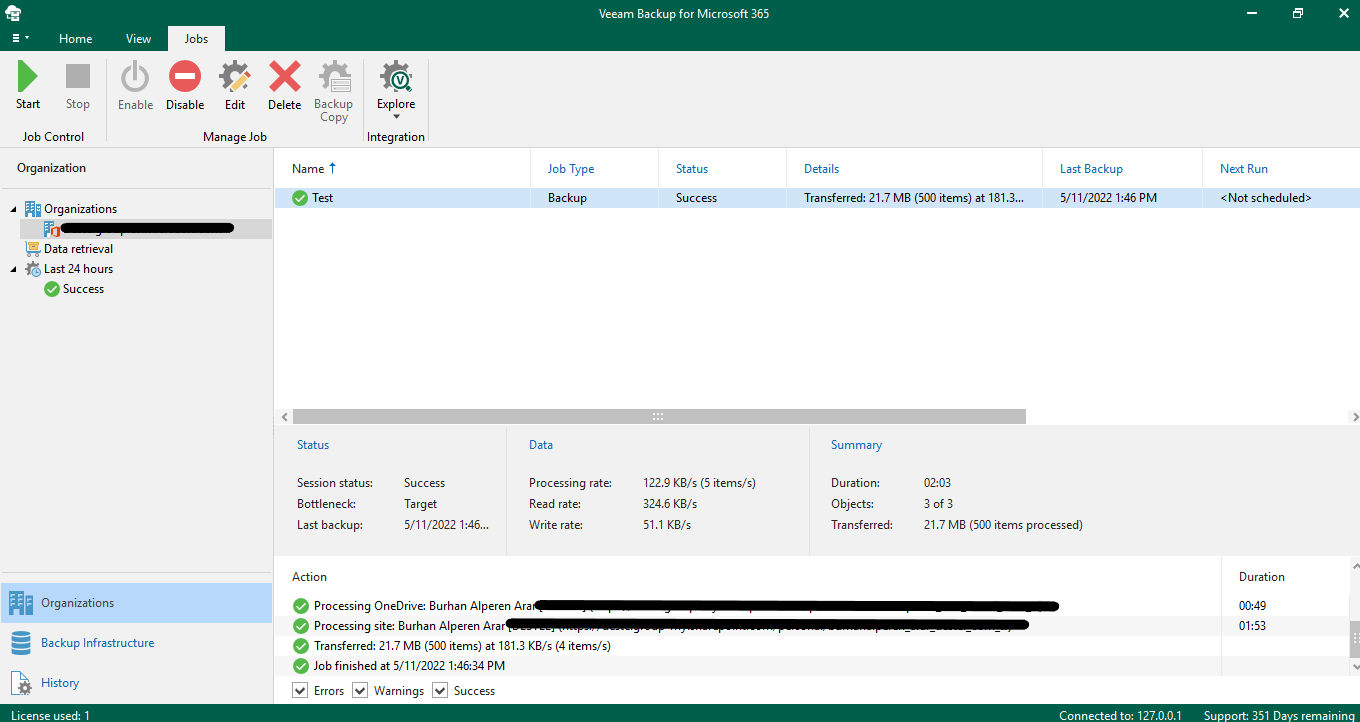Click License used status bar entry
This screenshot has height=722, width=1360.
pyautogui.click(x=50, y=715)
